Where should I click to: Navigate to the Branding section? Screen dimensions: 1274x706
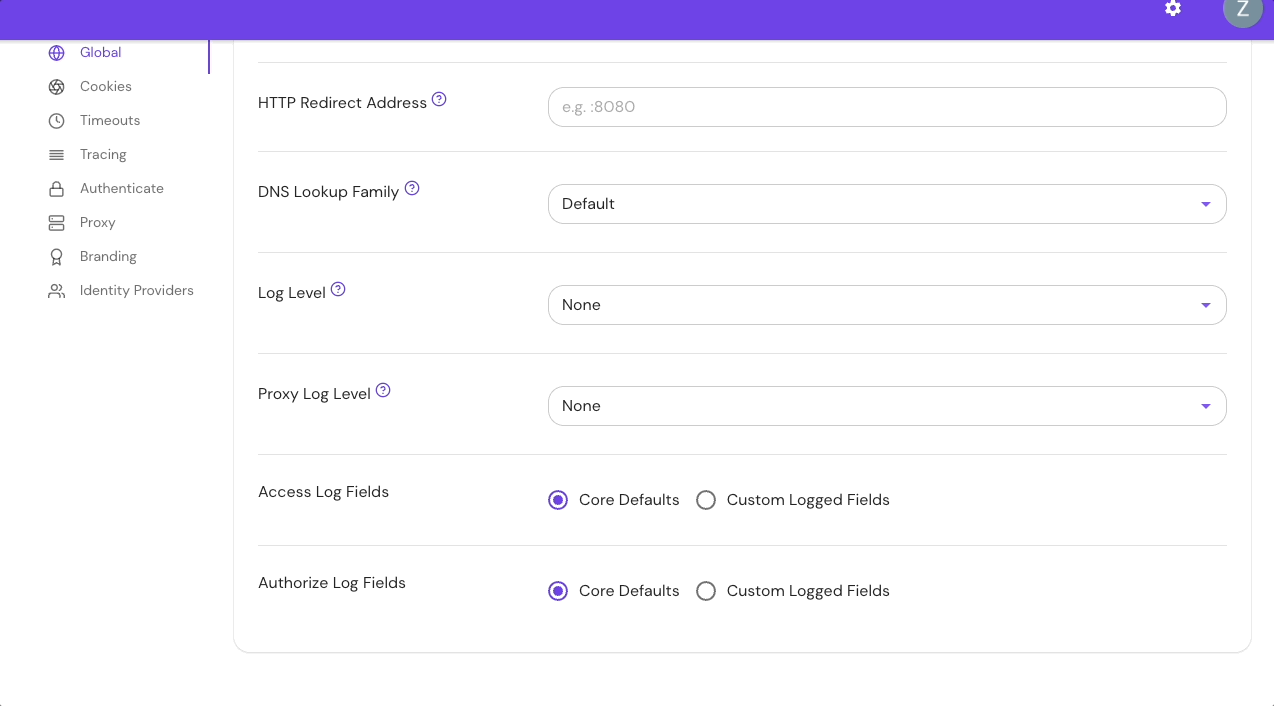click(x=107, y=256)
